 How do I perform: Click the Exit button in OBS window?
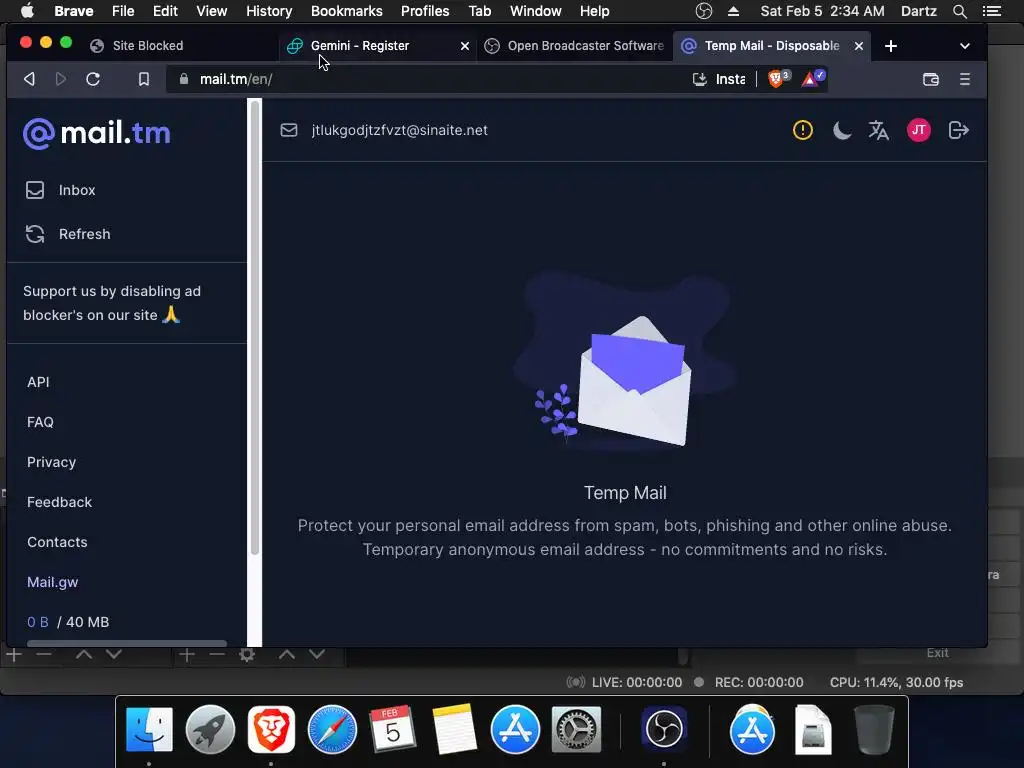[x=937, y=653]
